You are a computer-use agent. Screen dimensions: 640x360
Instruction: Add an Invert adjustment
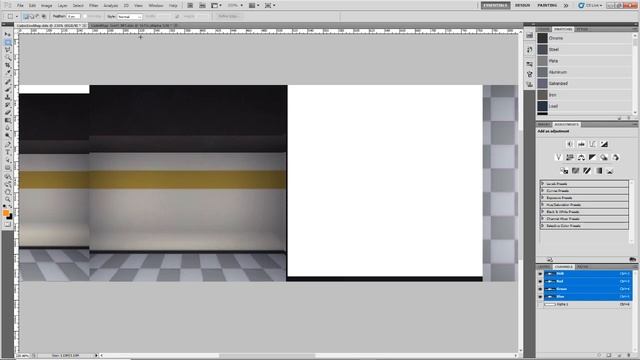(x=564, y=171)
